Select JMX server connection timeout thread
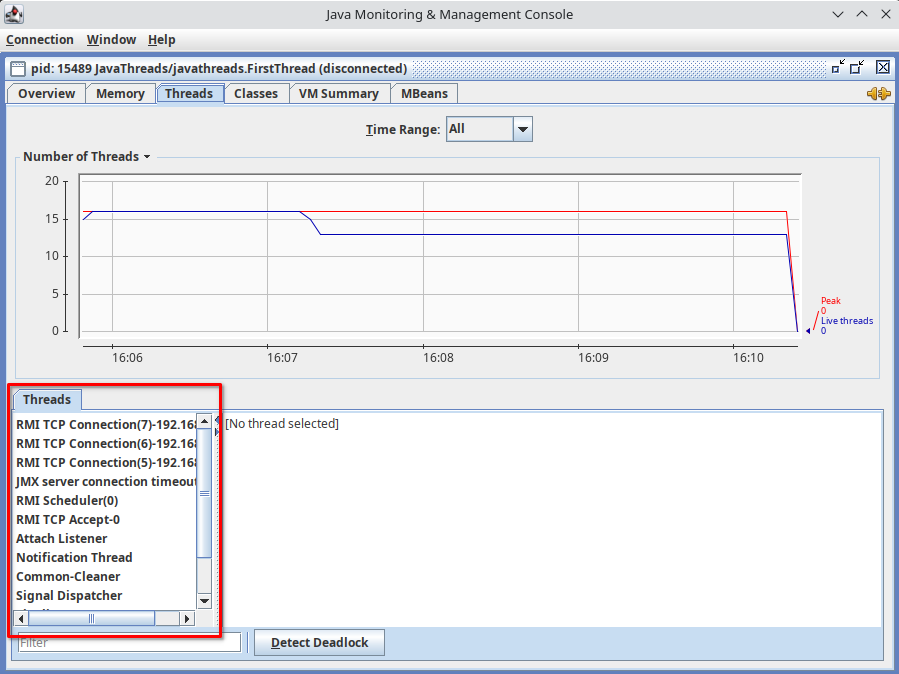The height and width of the screenshot is (674, 899). click(x=106, y=481)
